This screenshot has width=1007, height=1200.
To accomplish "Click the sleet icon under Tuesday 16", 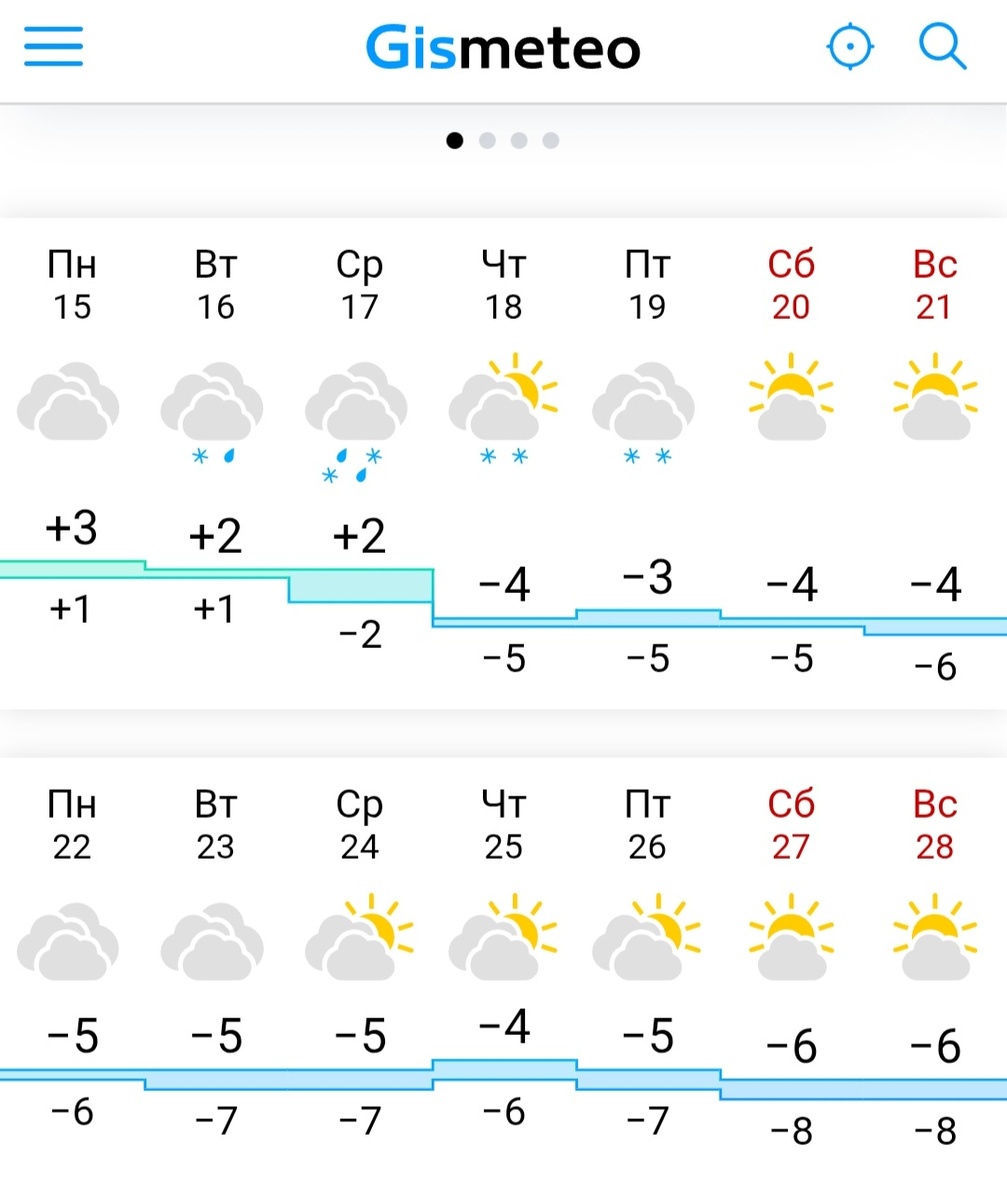I will (212, 410).
